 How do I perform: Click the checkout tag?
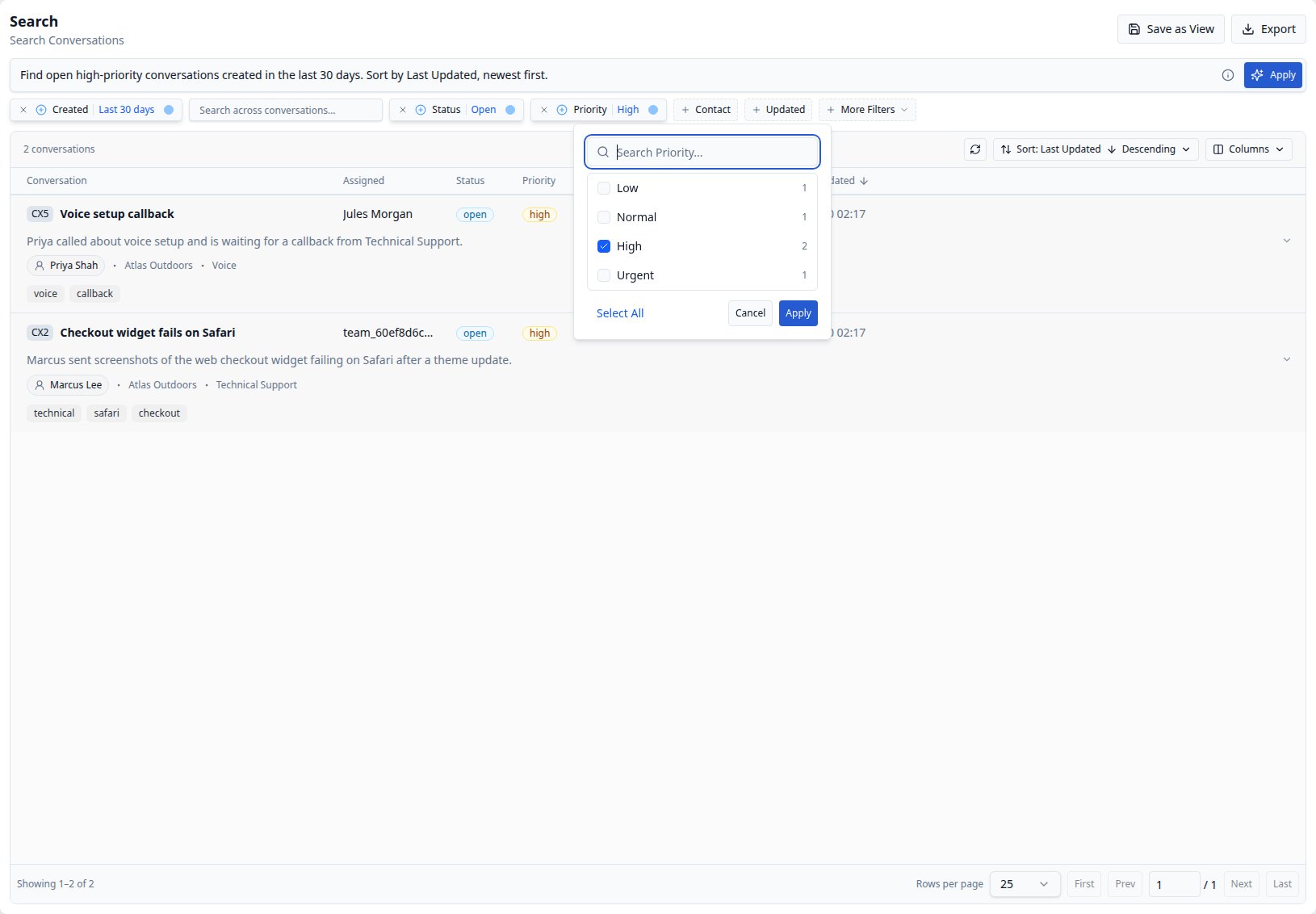[x=159, y=413]
